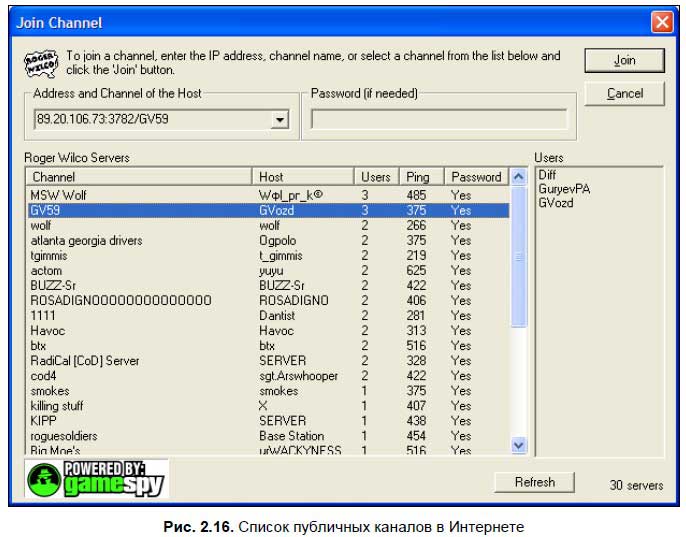Viewport: 686px width, 537px height.
Task: Select the MSW Wolf channel
Action: pyautogui.click(x=60, y=196)
